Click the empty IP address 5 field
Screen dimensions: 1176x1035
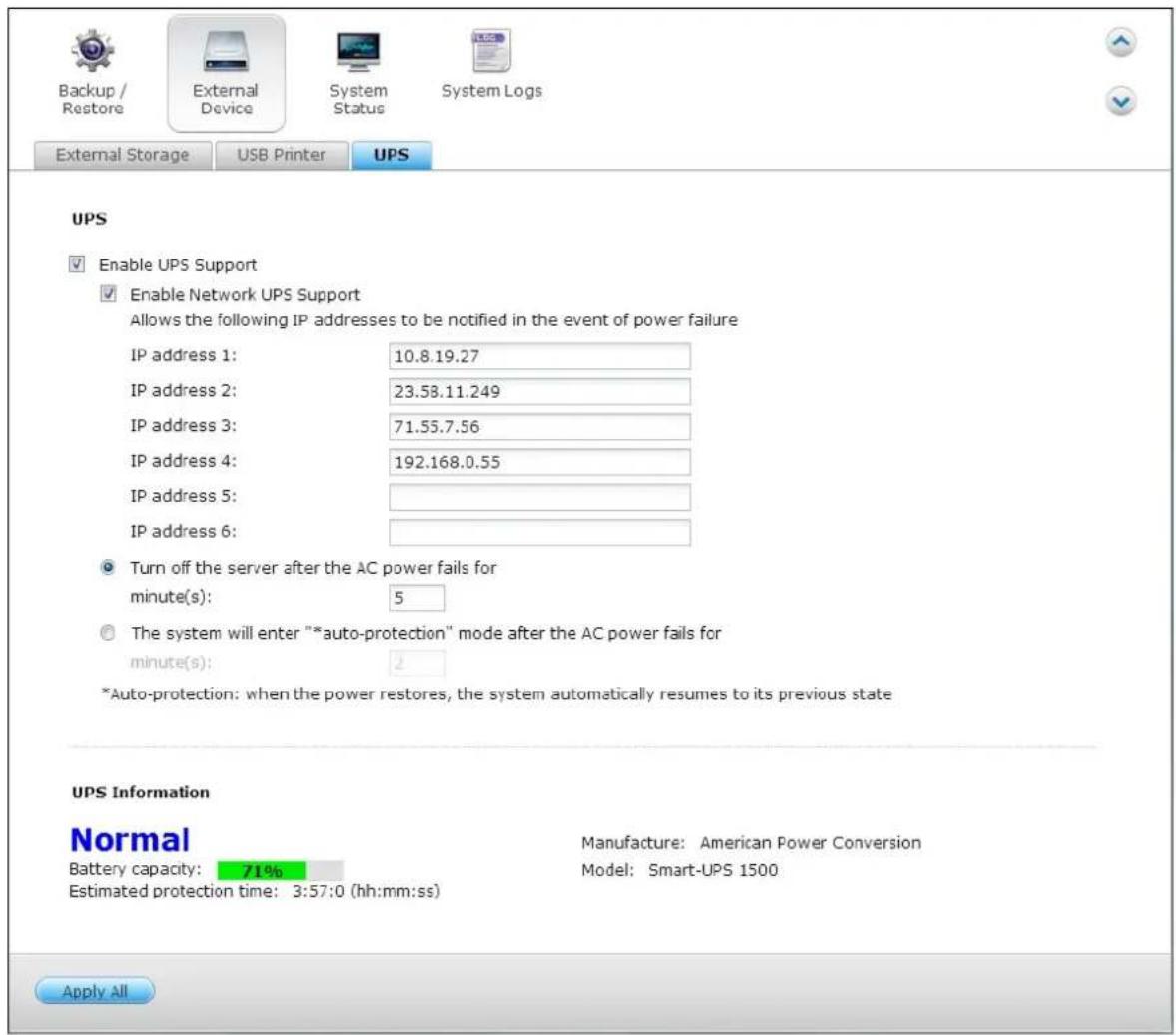539,497
